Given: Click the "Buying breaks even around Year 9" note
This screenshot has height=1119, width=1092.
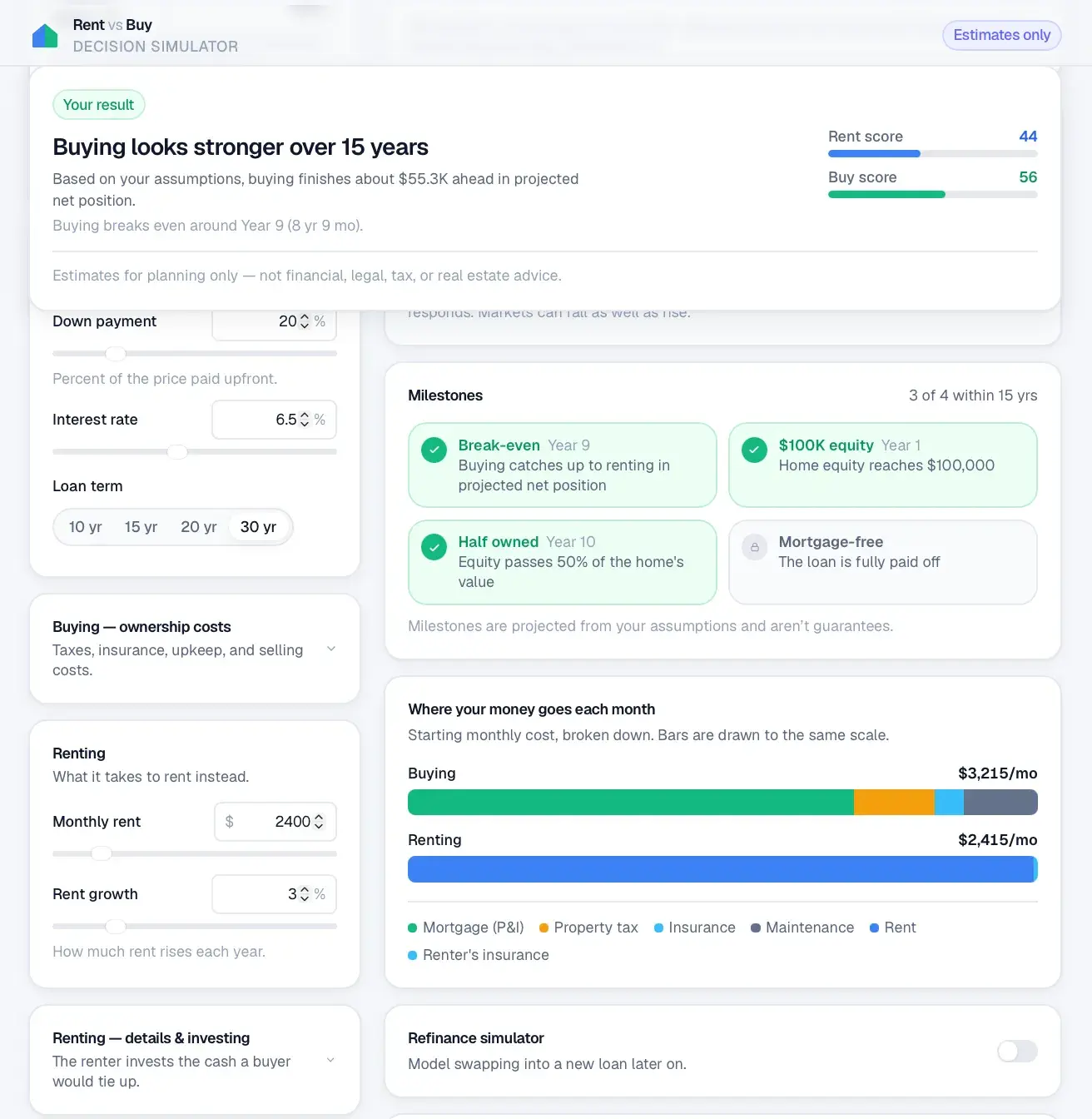Looking at the screenshot, I should click(x=208, y=226).
